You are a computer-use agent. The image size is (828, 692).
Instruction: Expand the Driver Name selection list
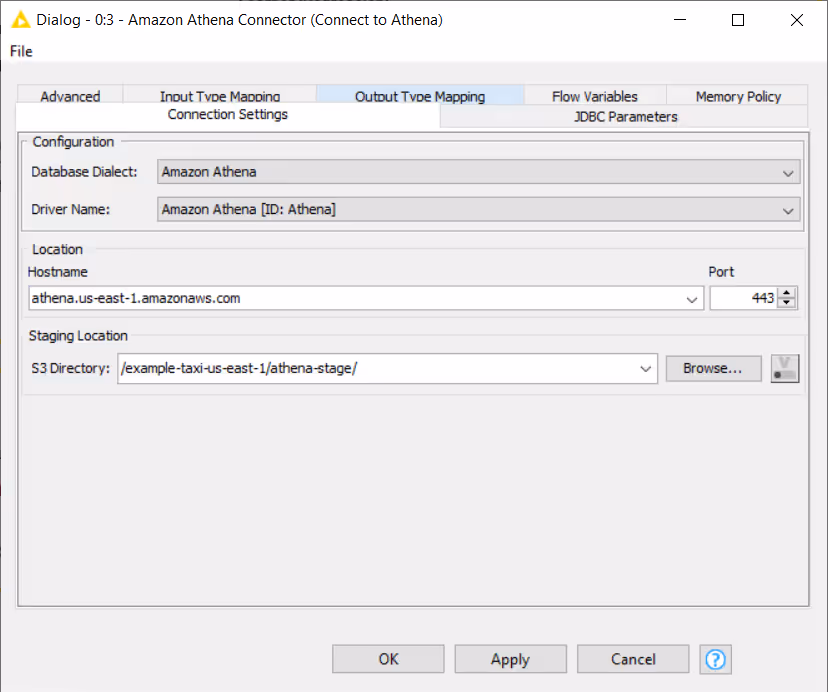tap(788, 210)
